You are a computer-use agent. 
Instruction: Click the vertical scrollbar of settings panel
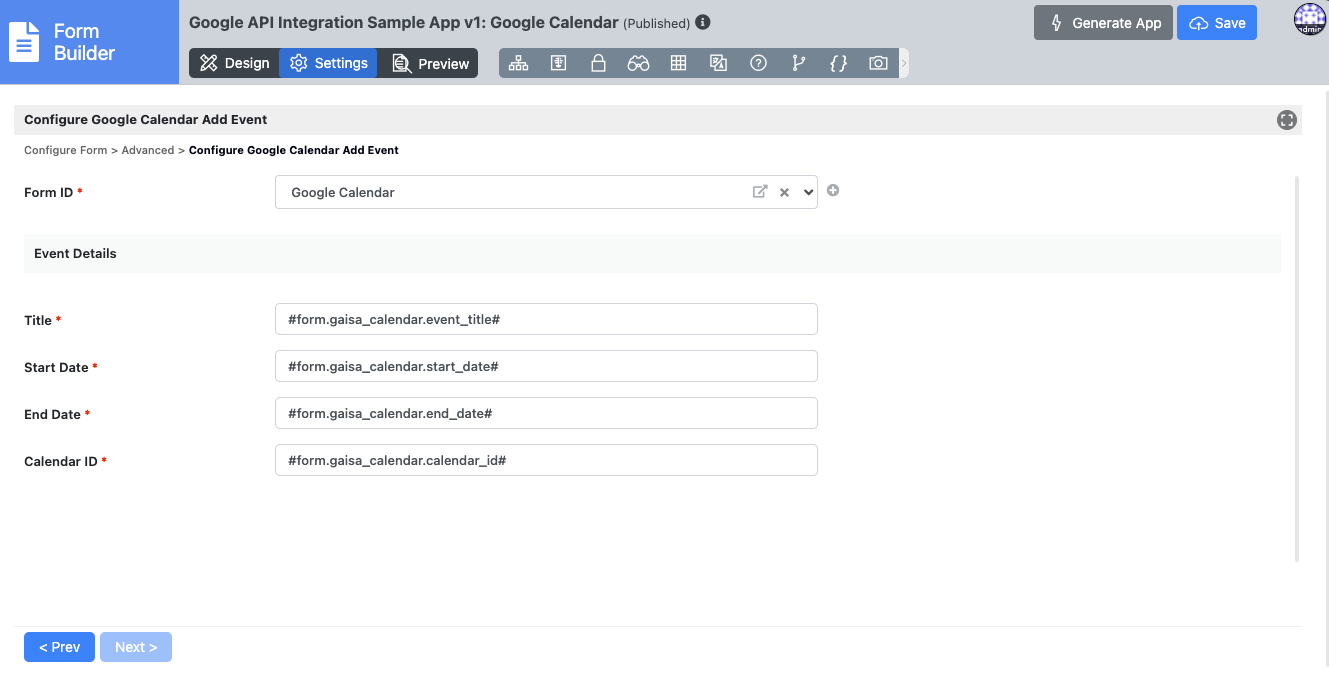point(1297,368)
